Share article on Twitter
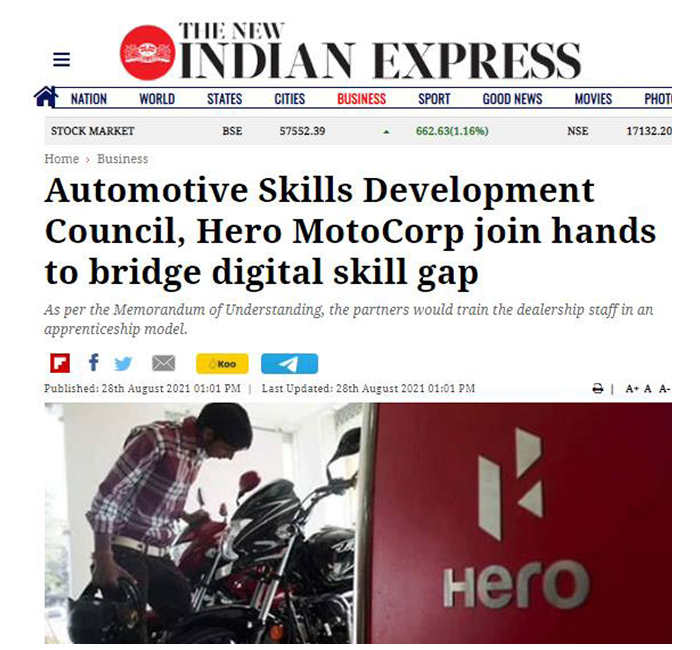 (123, 364)
